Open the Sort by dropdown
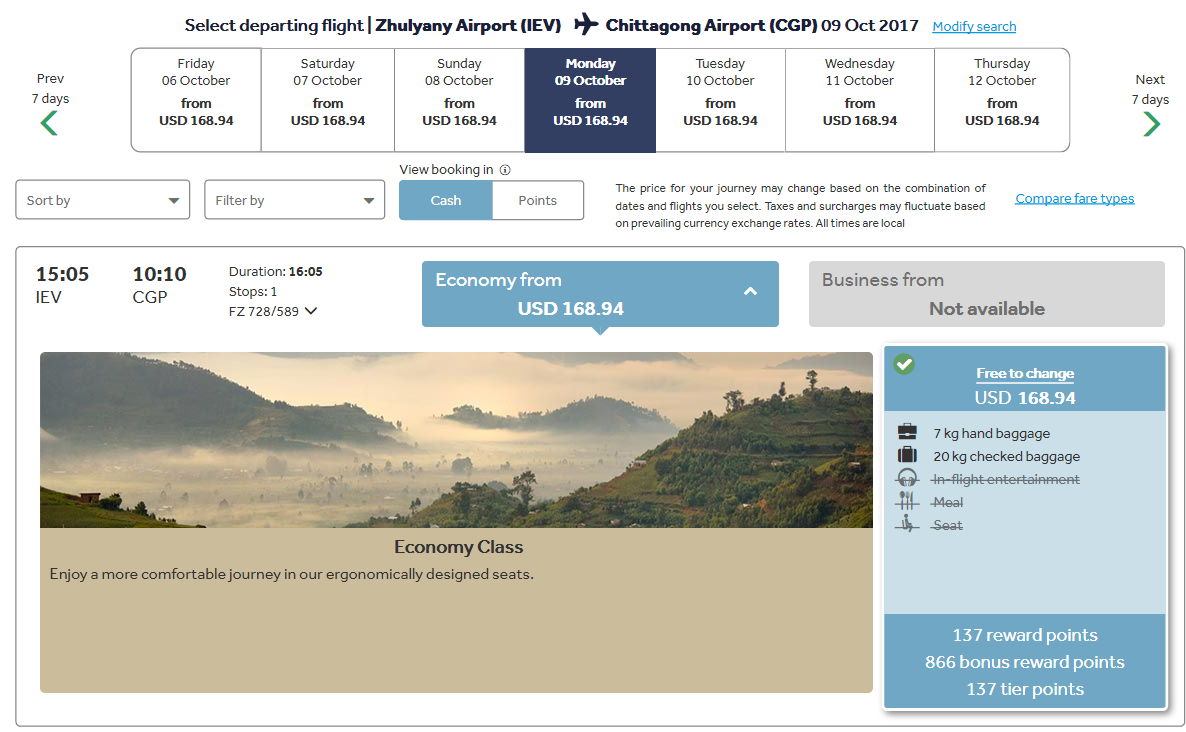This screenshot has width=1186, height=732. click(103, 200)
